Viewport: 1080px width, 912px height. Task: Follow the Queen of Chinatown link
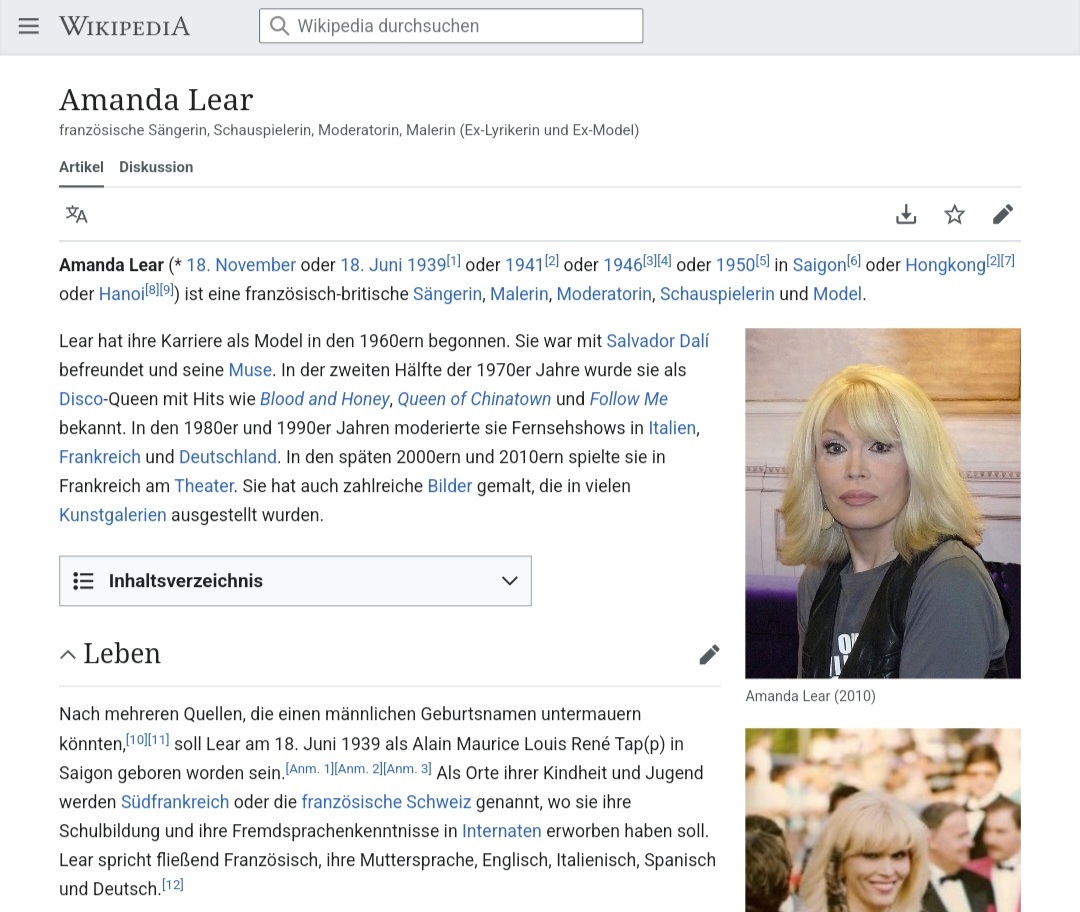[474, 399]
